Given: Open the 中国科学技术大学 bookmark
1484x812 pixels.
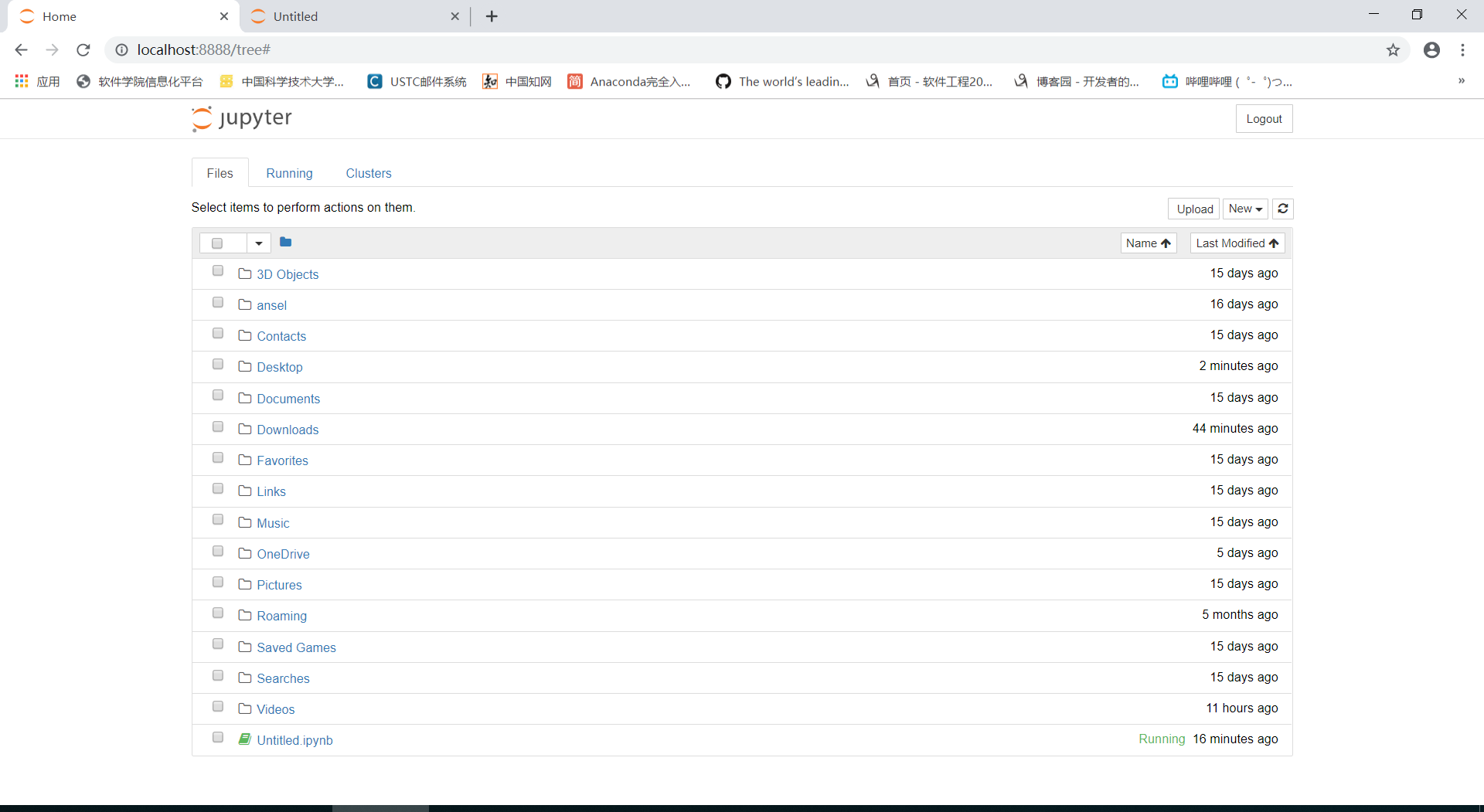Looking at the screenshot, I should pos(282,81).
